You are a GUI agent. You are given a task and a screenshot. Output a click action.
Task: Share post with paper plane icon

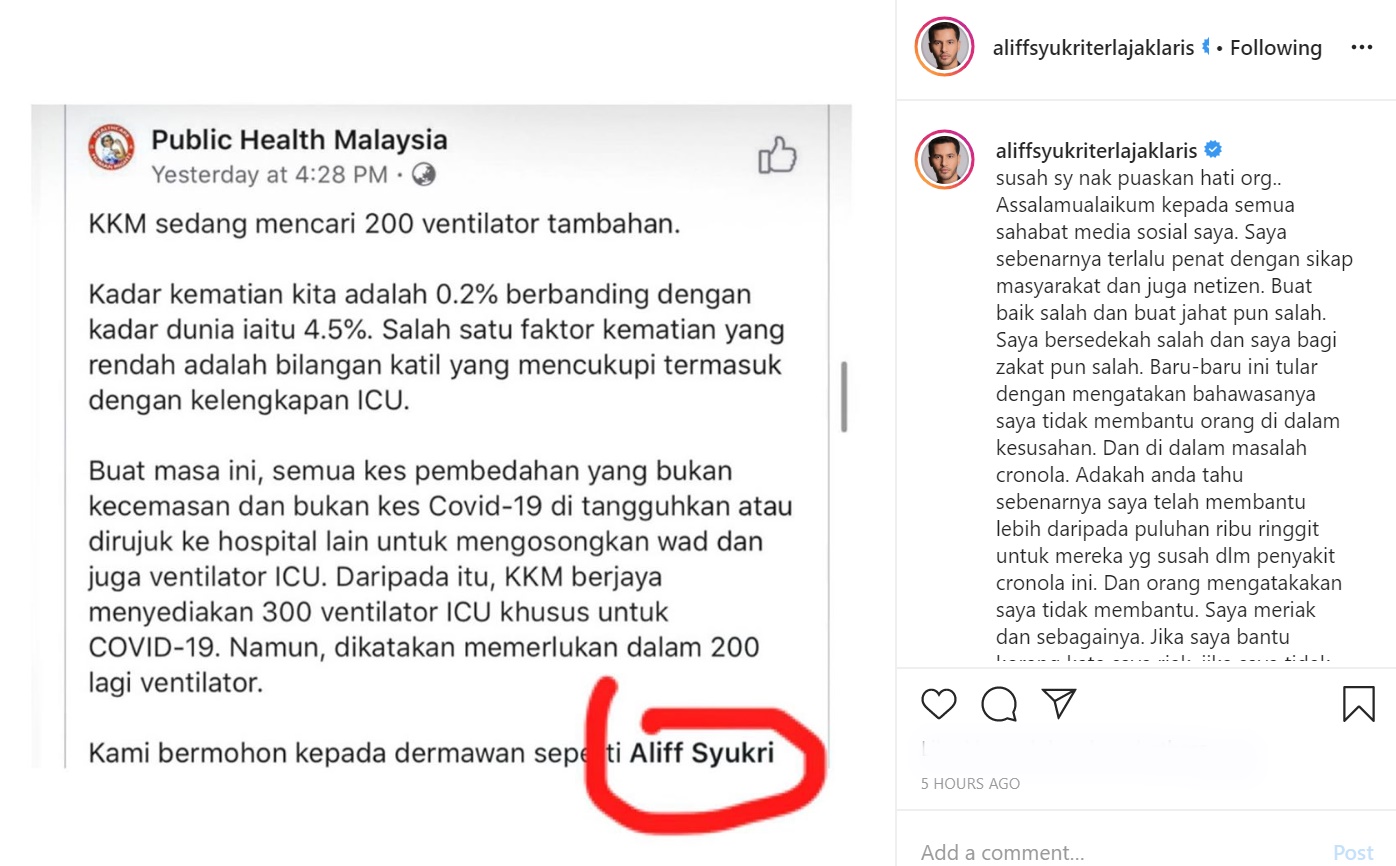click(1059, 703)
